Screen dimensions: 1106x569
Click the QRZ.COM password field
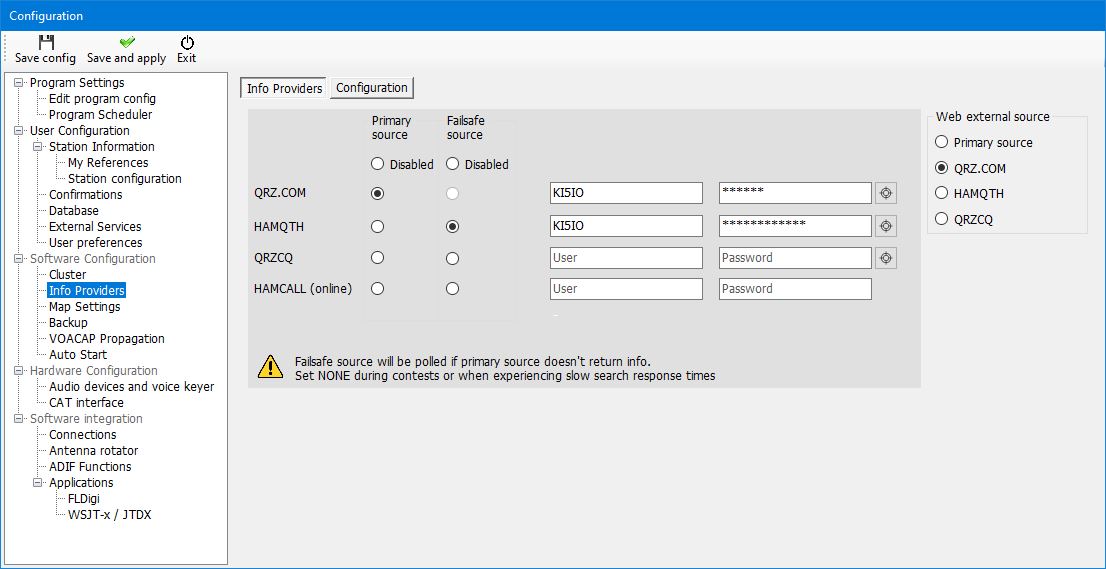(795, 193)
